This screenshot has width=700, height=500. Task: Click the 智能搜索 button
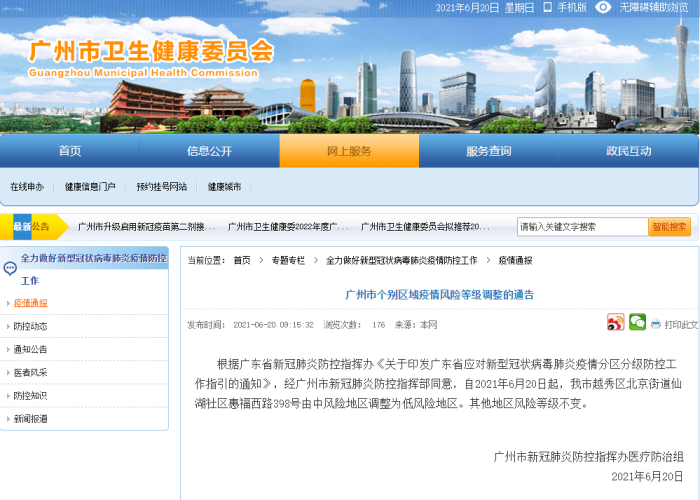point(669,227)
